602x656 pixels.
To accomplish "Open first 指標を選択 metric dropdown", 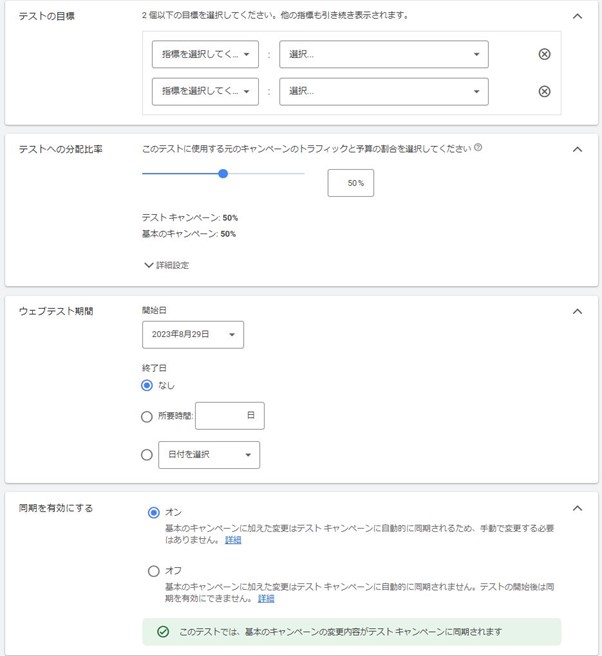I will click(205, 54).
